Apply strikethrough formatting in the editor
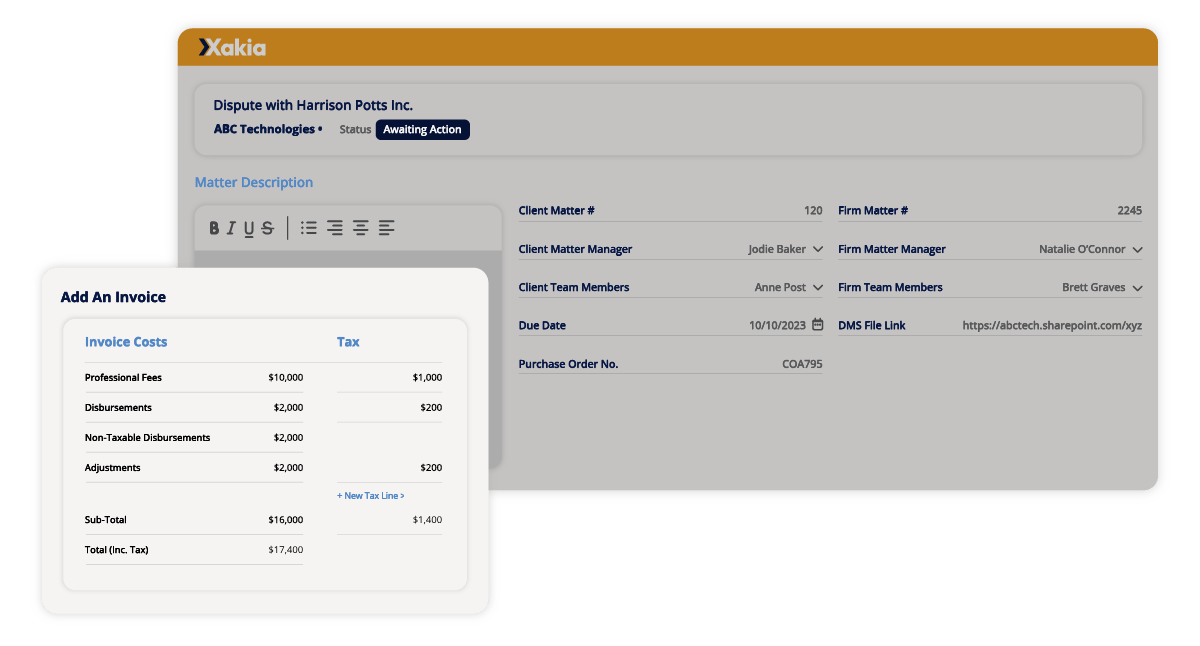 point(266,227)
